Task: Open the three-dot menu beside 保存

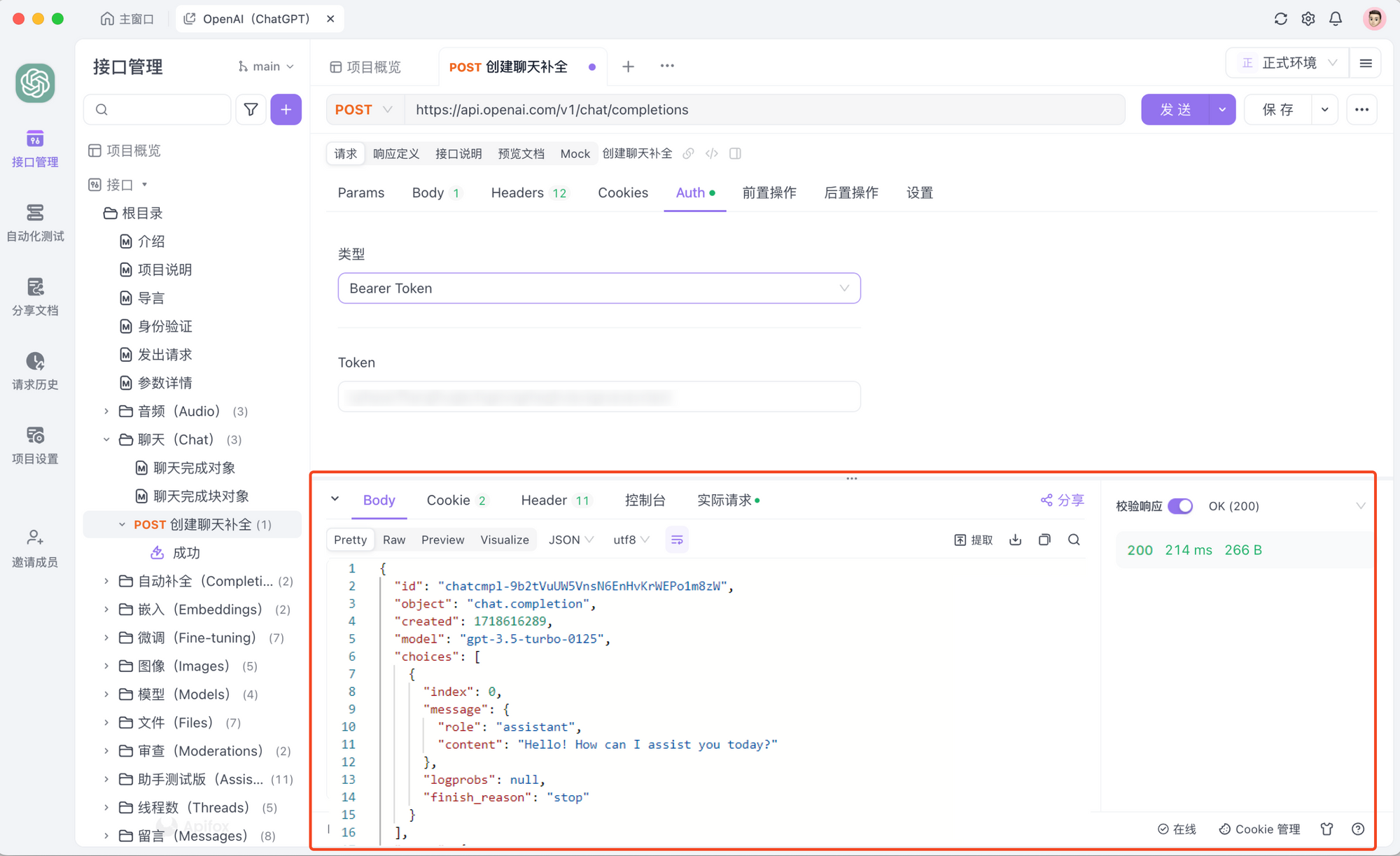Action: click(x=1361, y=109)
